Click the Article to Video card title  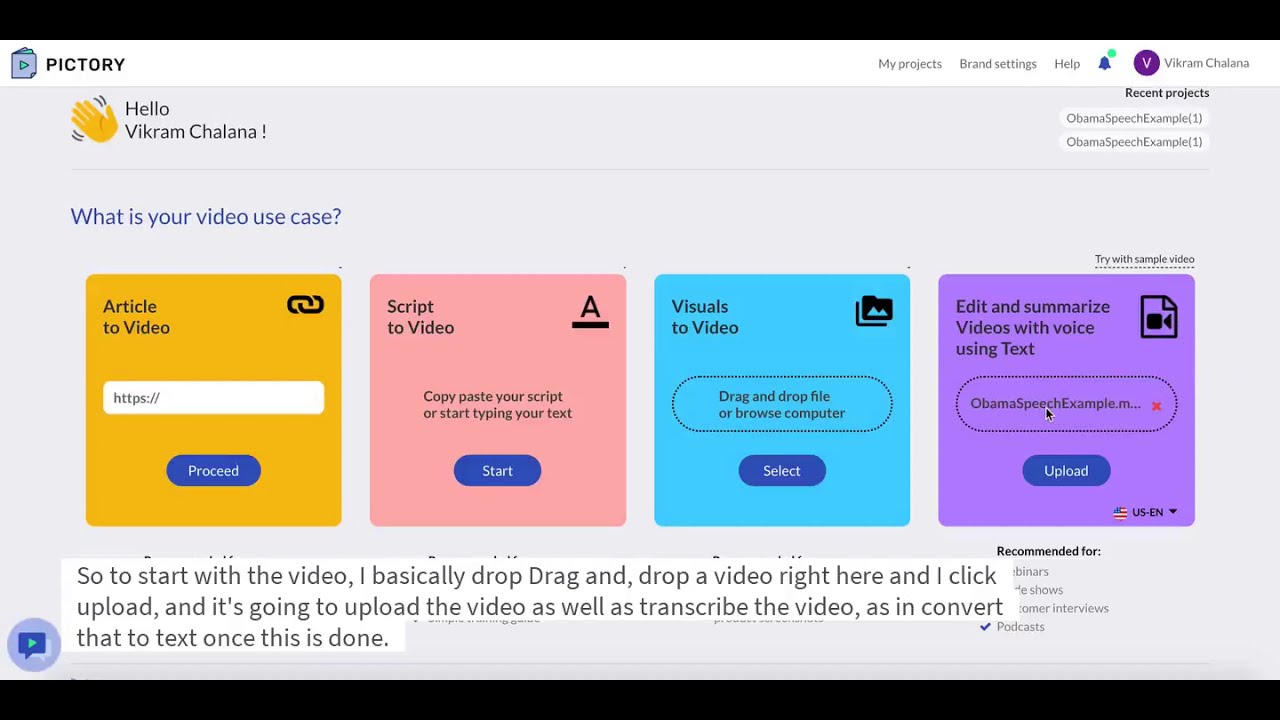[136, 317]
